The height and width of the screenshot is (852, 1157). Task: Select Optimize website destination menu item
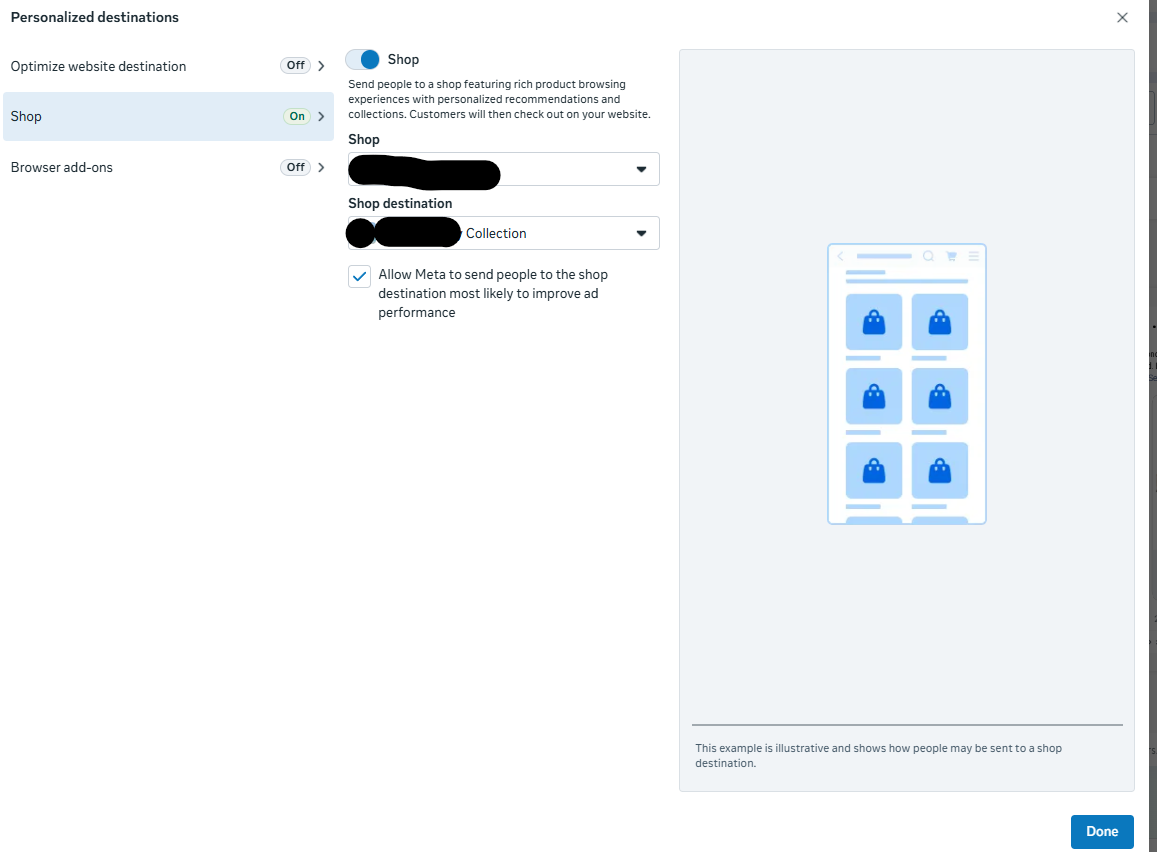[x=168, y=66]
